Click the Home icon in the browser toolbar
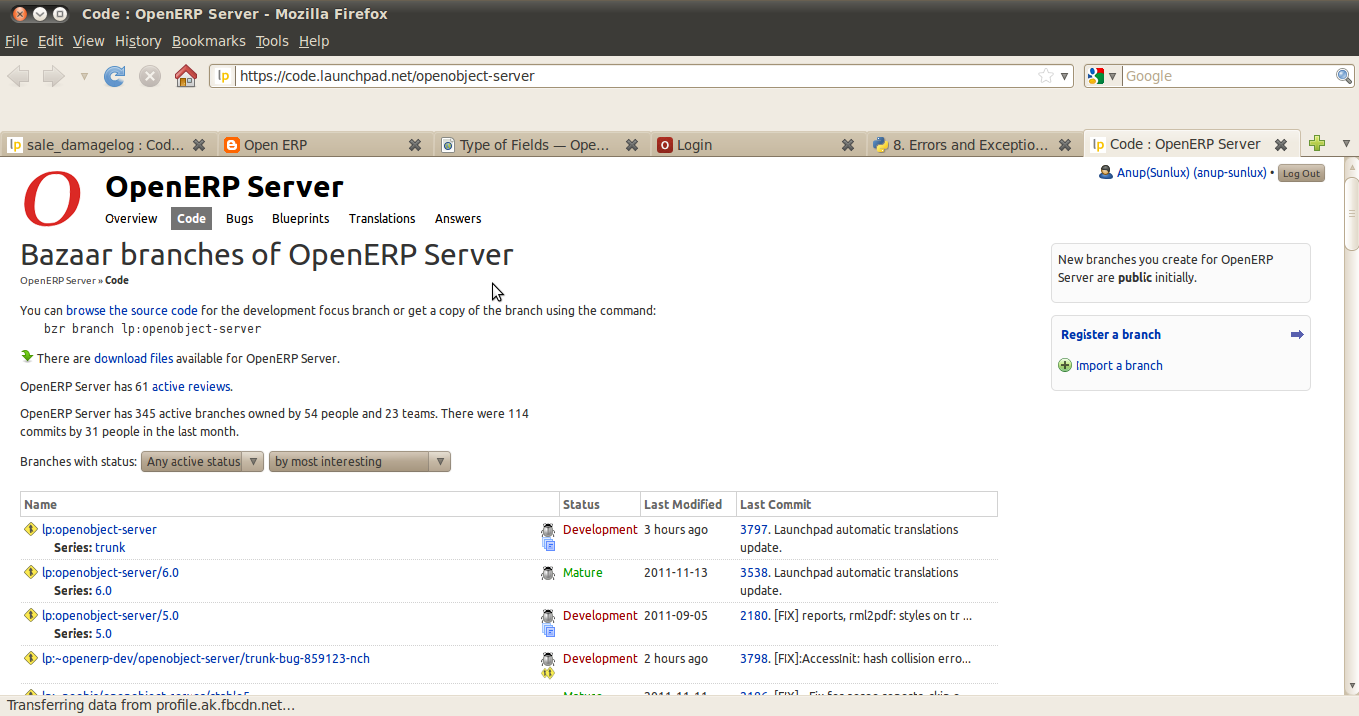 [x=186, y=75]
